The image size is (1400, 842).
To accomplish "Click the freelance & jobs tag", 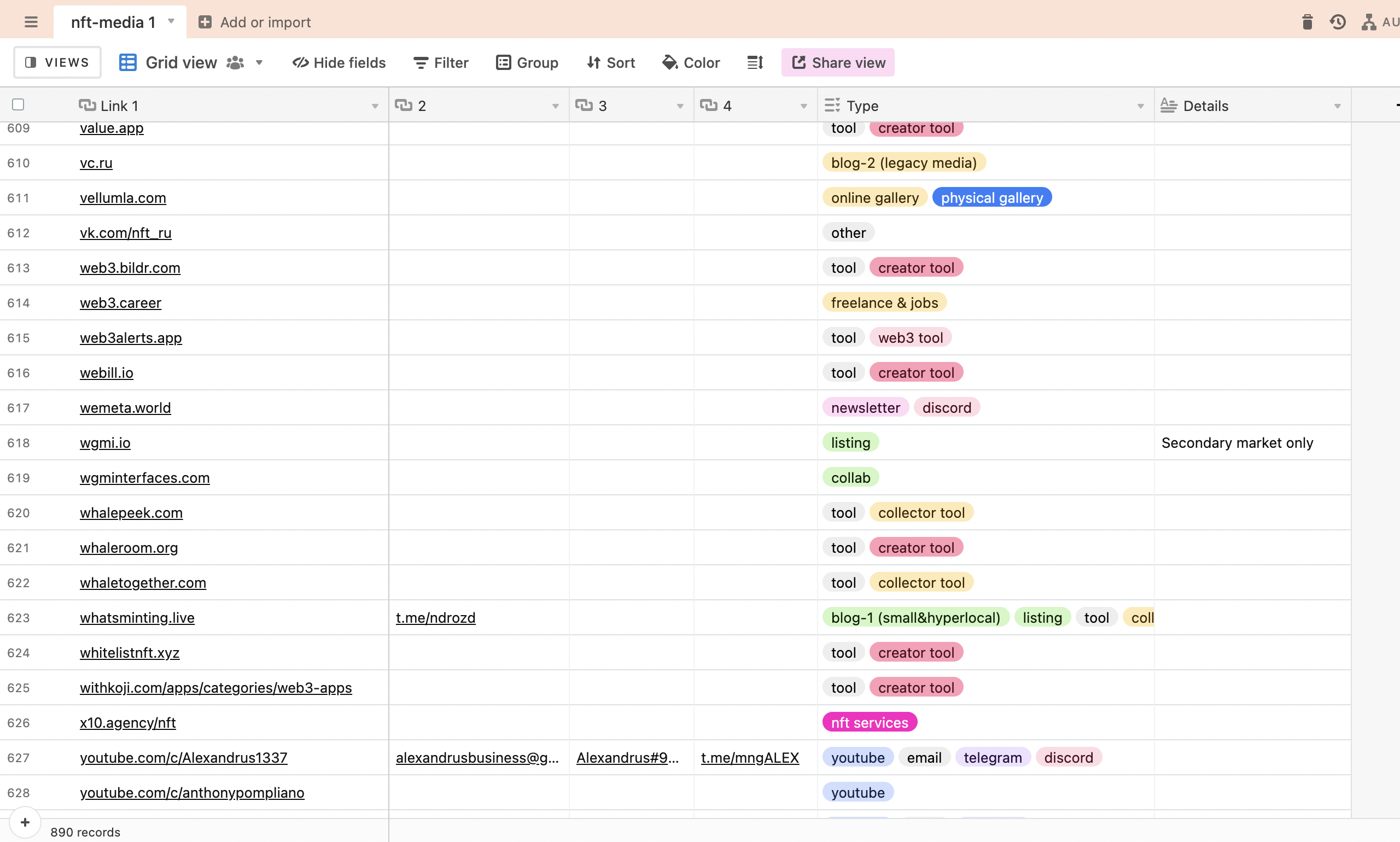I will tap(884, 302).
